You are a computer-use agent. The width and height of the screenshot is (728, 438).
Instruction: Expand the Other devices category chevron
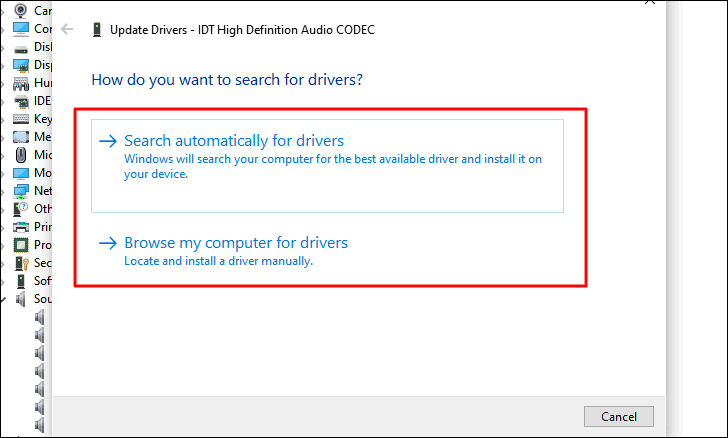3,210
